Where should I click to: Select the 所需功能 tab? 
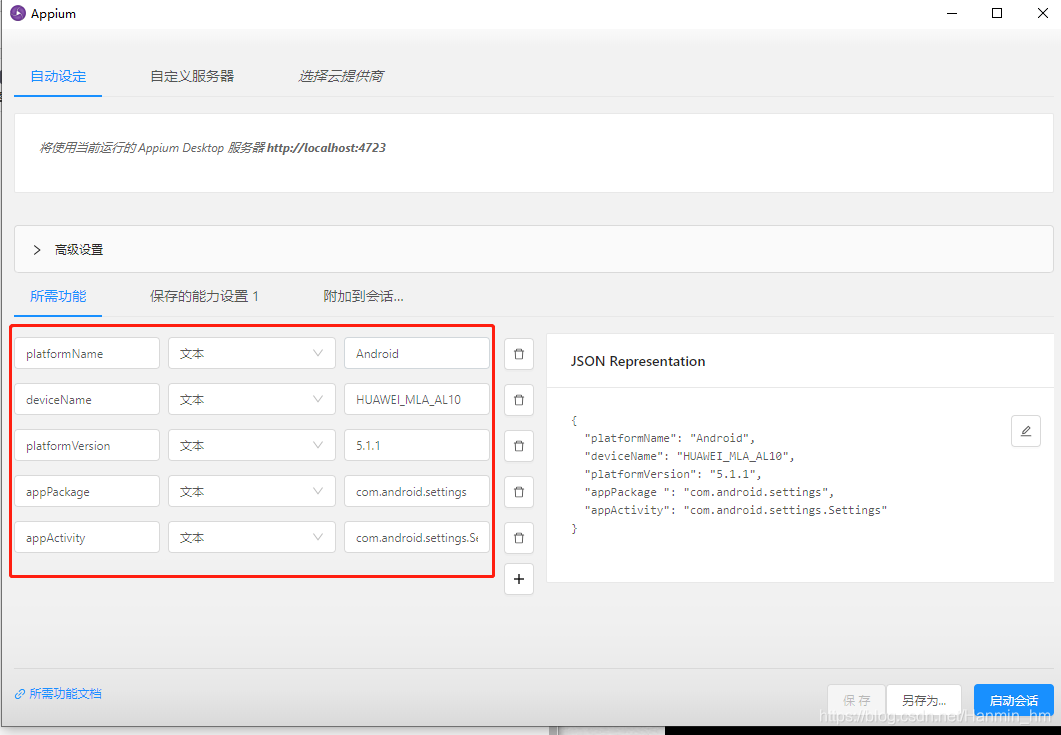[58, 296]
